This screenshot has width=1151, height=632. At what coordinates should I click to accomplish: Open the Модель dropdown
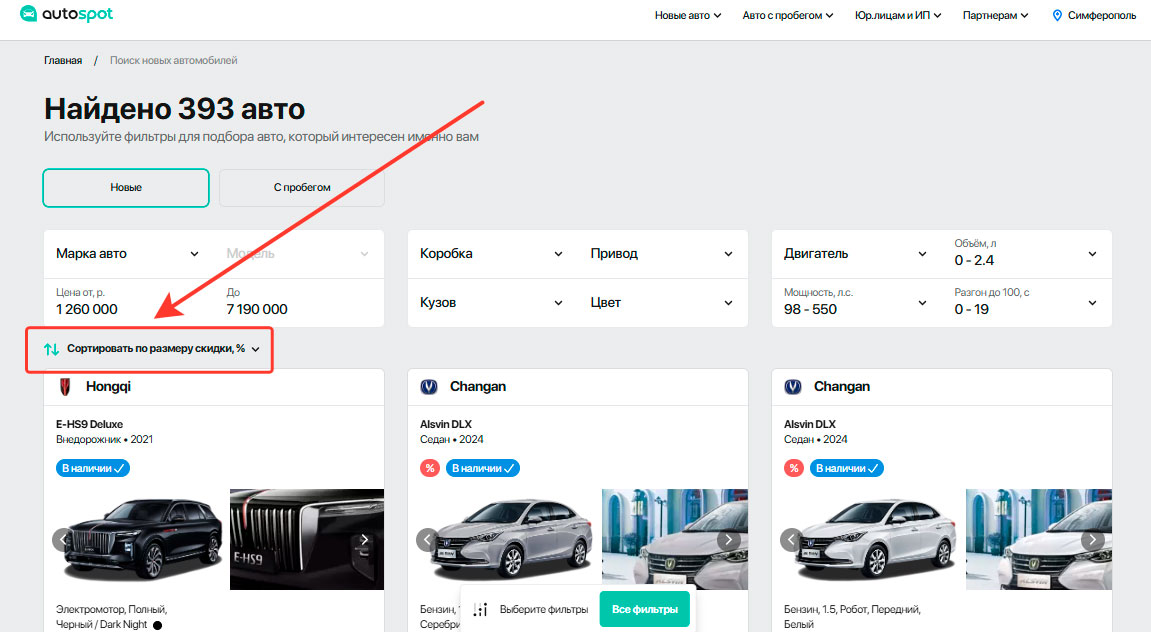[x=297, y=254]
